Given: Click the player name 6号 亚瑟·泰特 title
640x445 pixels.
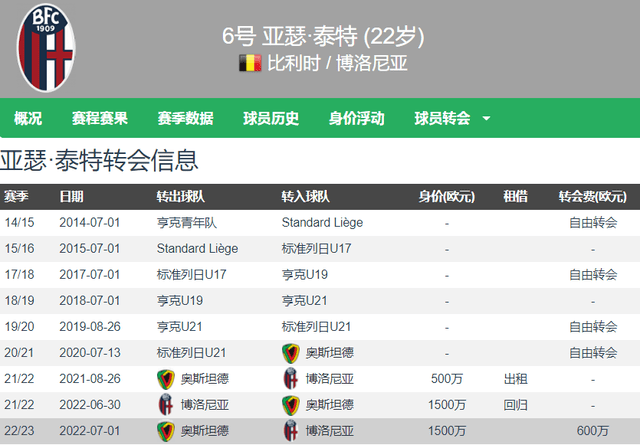Looking at the screenshot, I should 323,36.
